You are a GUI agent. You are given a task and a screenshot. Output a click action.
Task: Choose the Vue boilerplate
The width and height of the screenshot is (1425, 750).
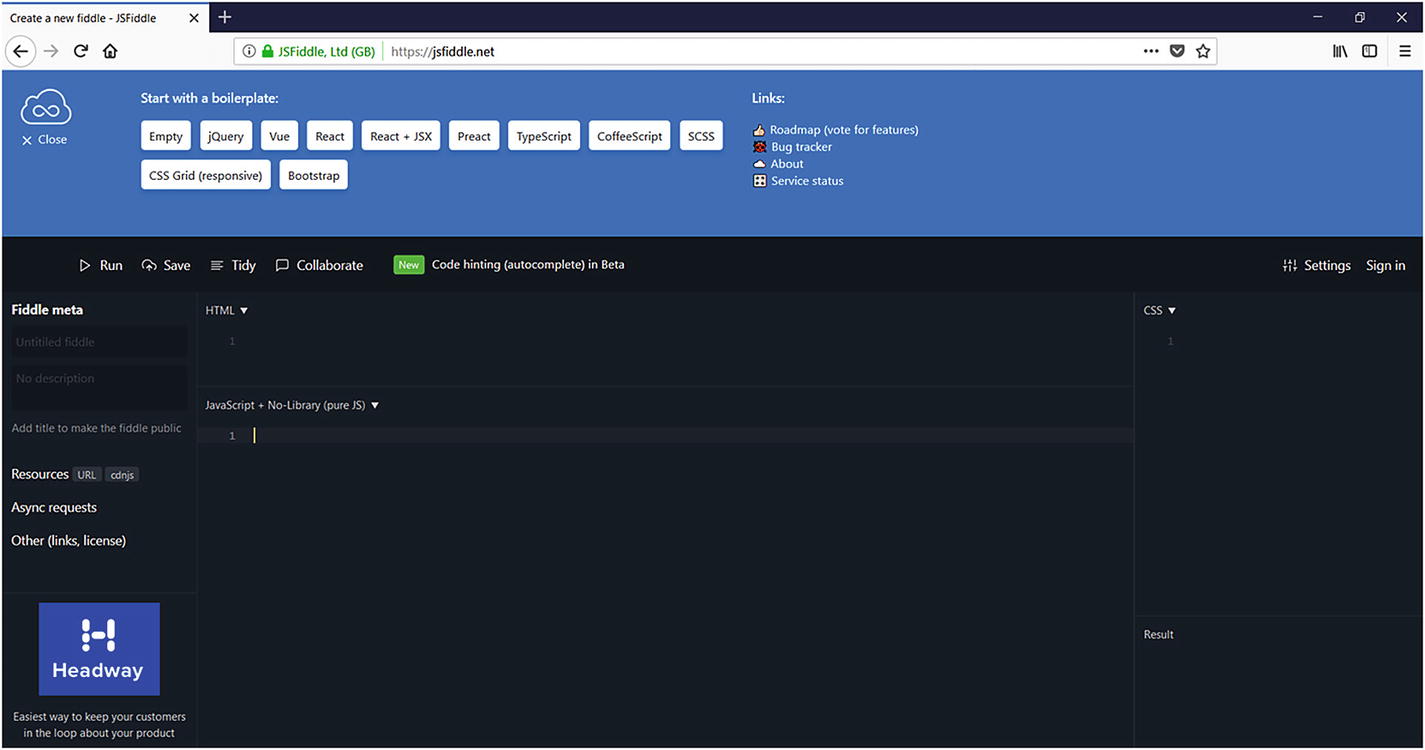(279, 136)
